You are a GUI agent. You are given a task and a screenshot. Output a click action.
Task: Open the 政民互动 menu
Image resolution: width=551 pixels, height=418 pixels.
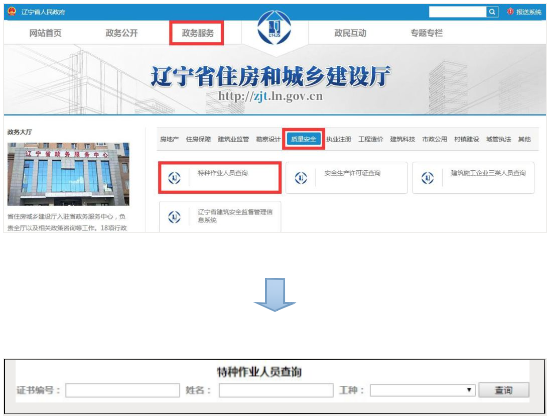tap(350, 33)
